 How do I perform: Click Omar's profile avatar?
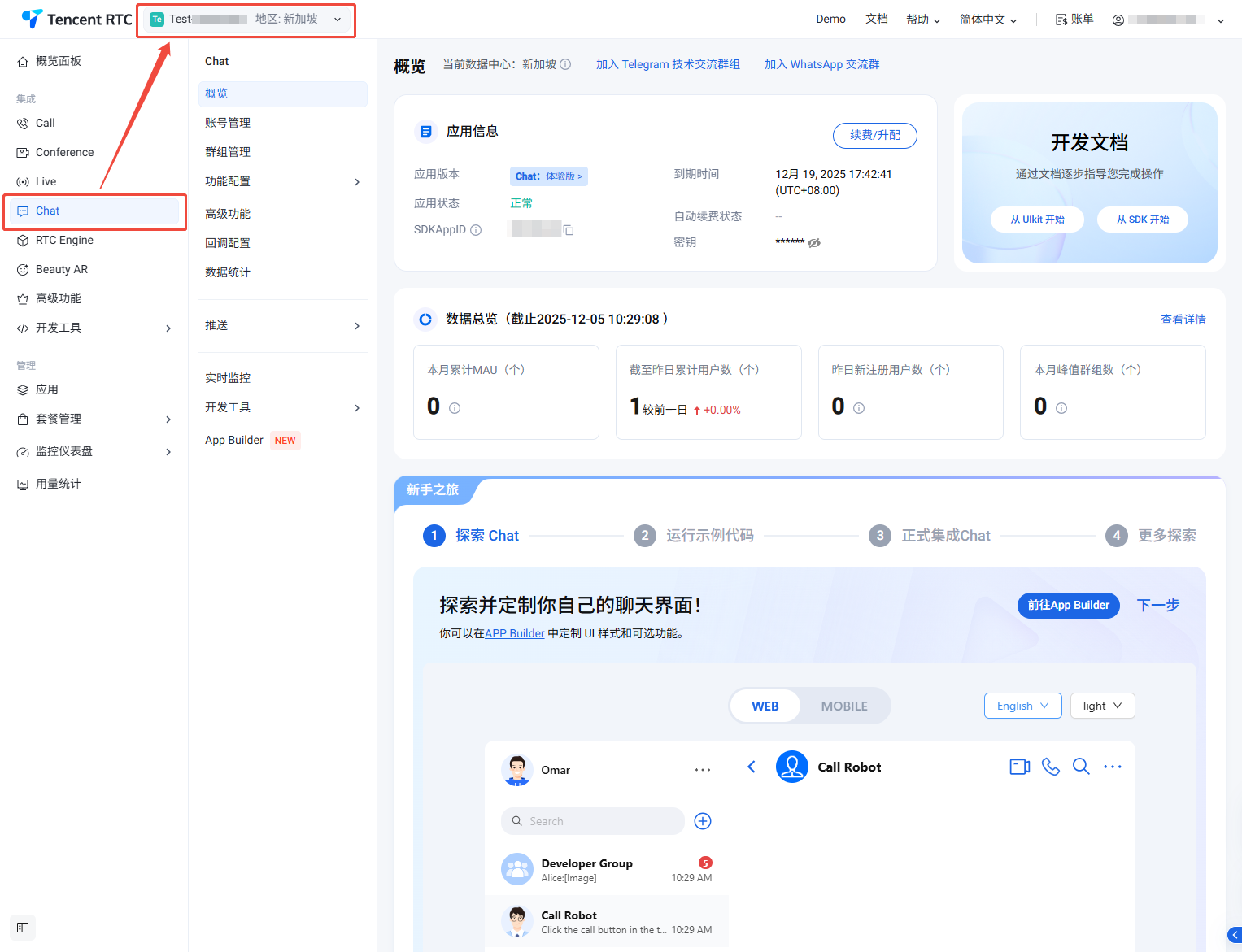click(x=517, y=770)
